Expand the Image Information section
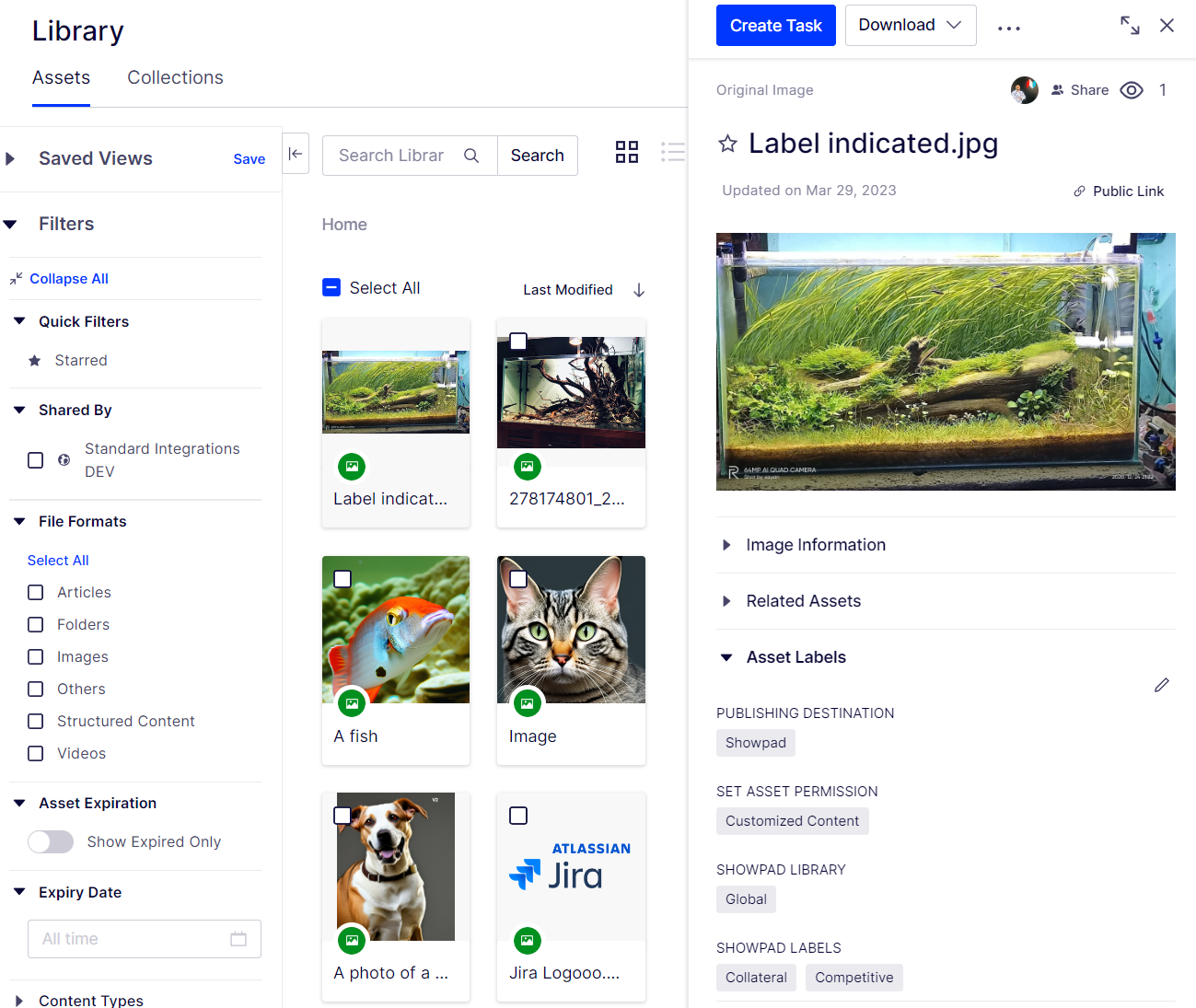1196x1008 pixels. coord(815,545)
